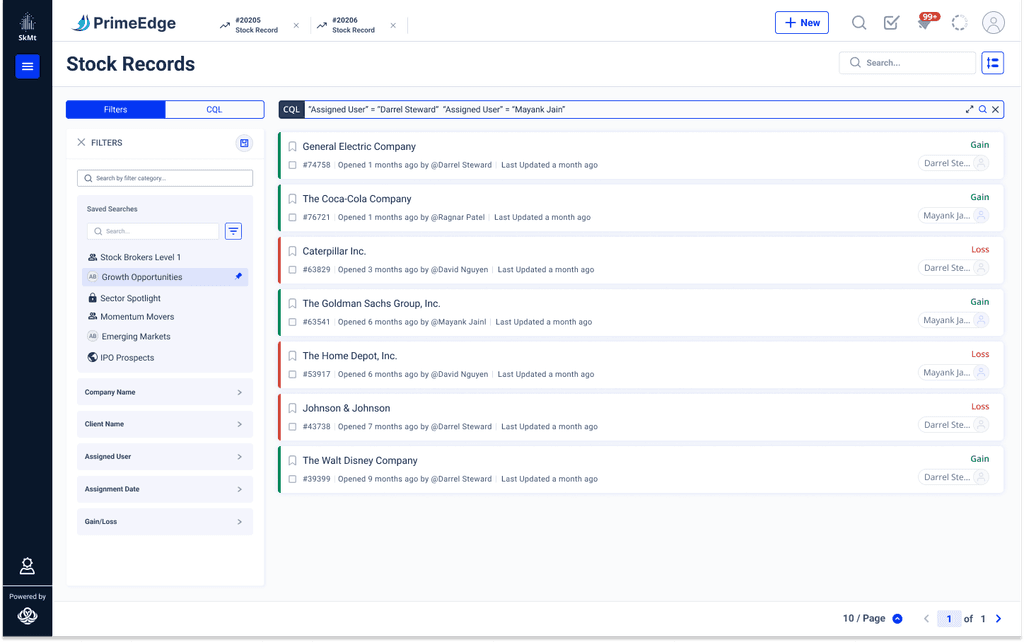Focus the Stock Records Search field
This screenshot has height=642, width=1024.
click(907, 63)
